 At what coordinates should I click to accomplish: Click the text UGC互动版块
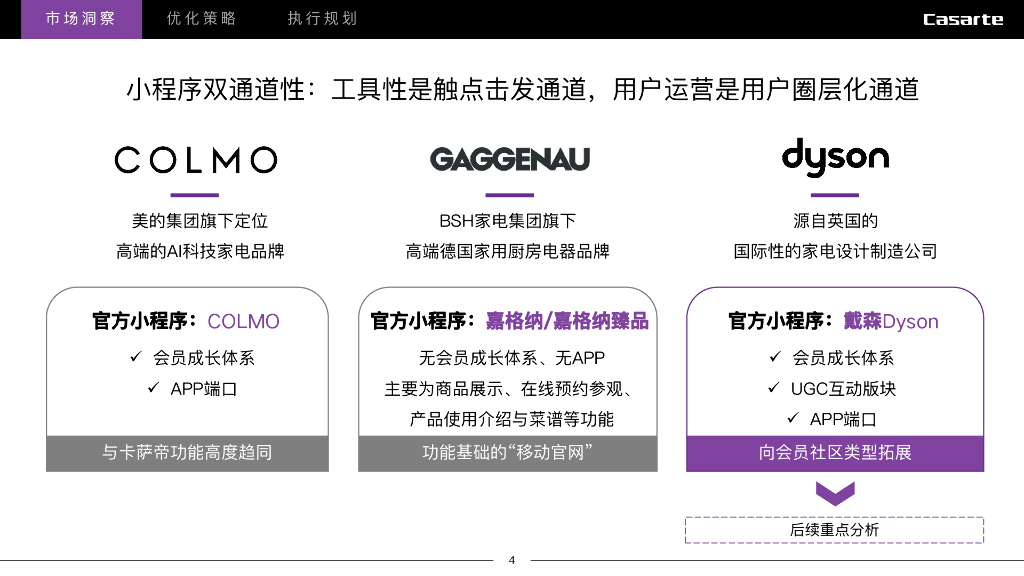(843, 389)
